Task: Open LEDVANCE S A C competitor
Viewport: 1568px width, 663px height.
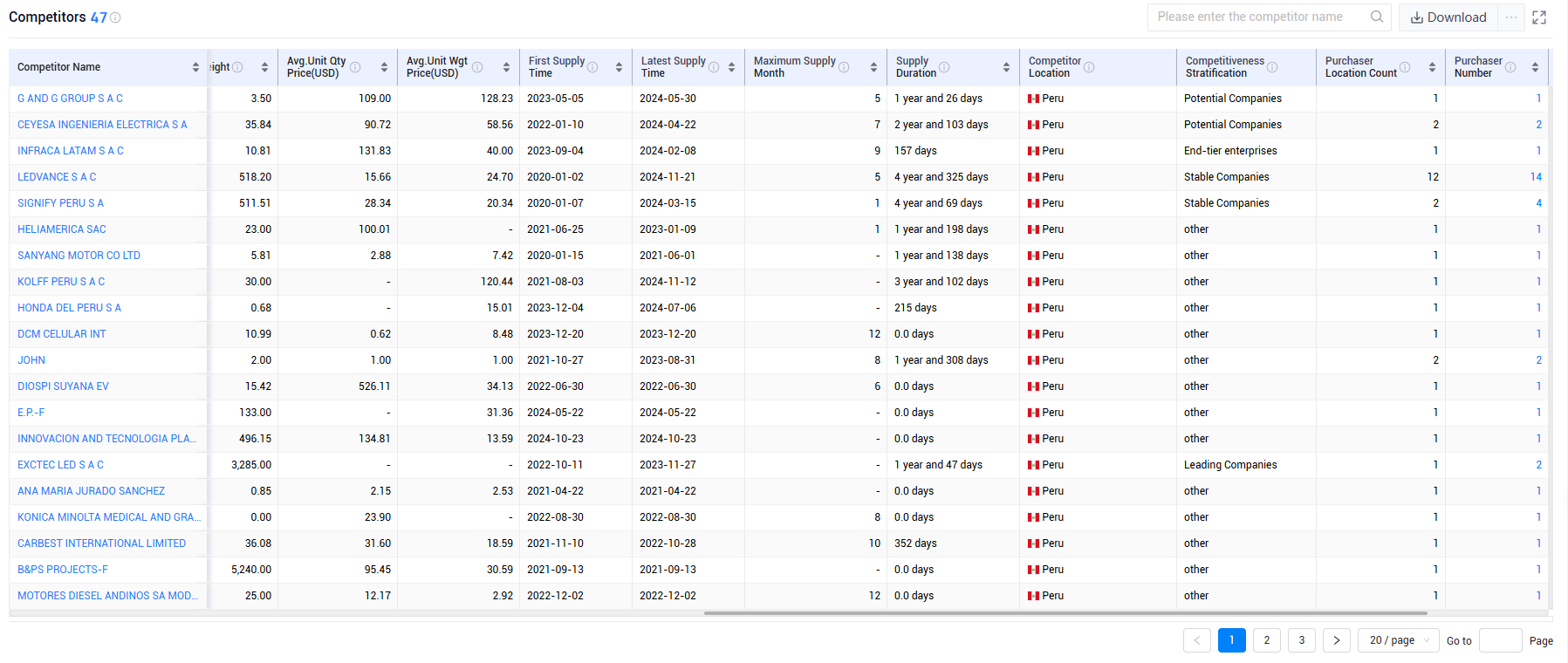Action: click(x=57, y=177)
